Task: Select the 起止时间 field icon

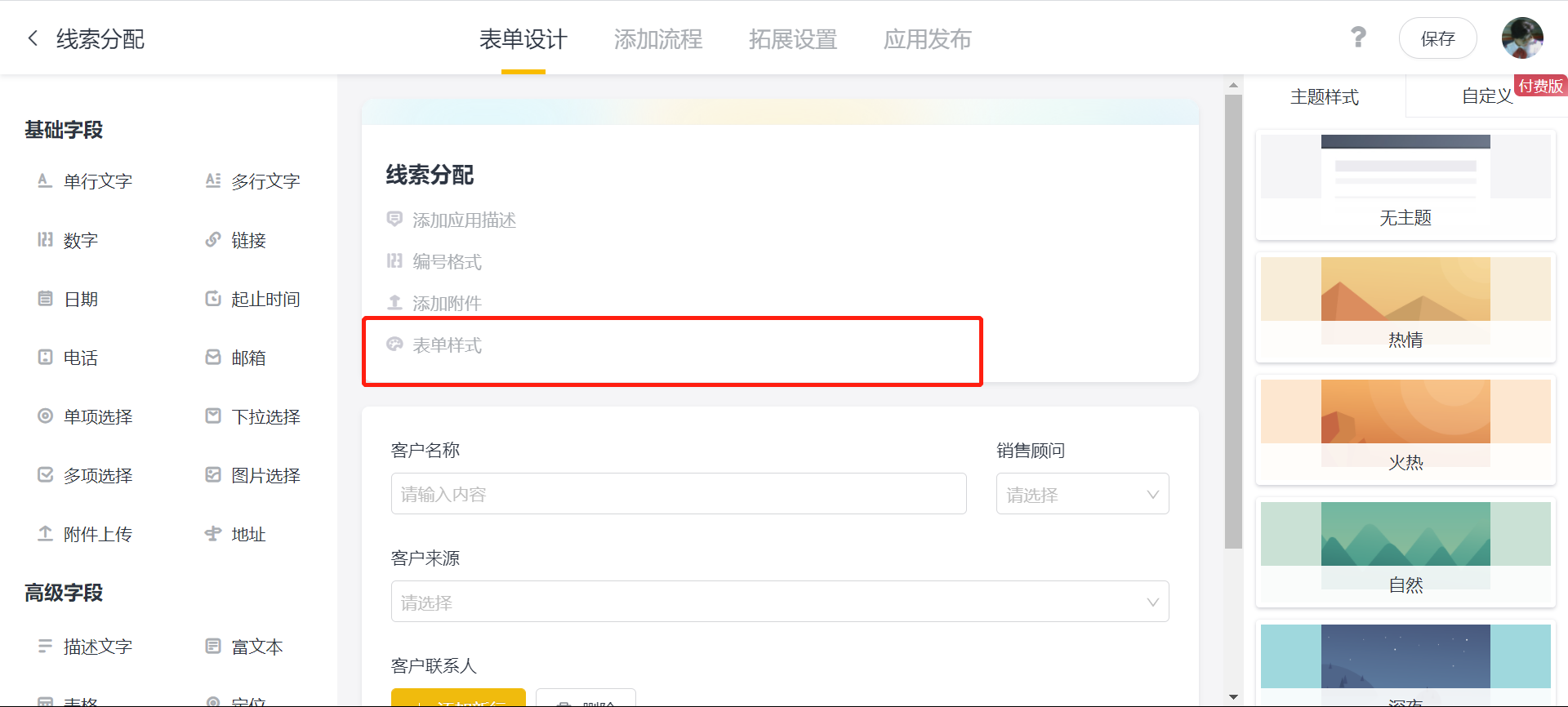Action: 212,299
